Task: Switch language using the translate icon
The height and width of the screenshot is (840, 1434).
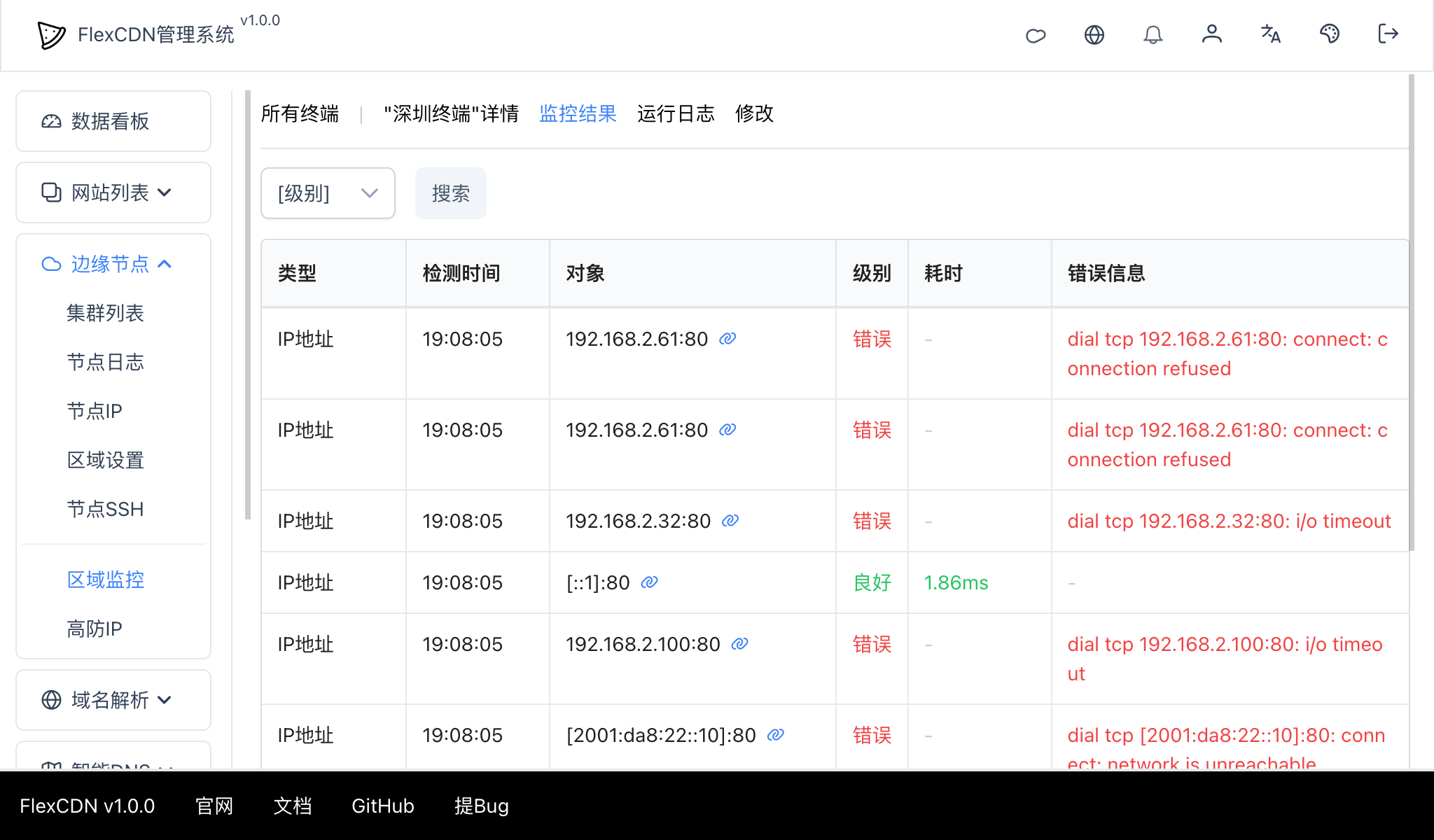Action: 1270,34
